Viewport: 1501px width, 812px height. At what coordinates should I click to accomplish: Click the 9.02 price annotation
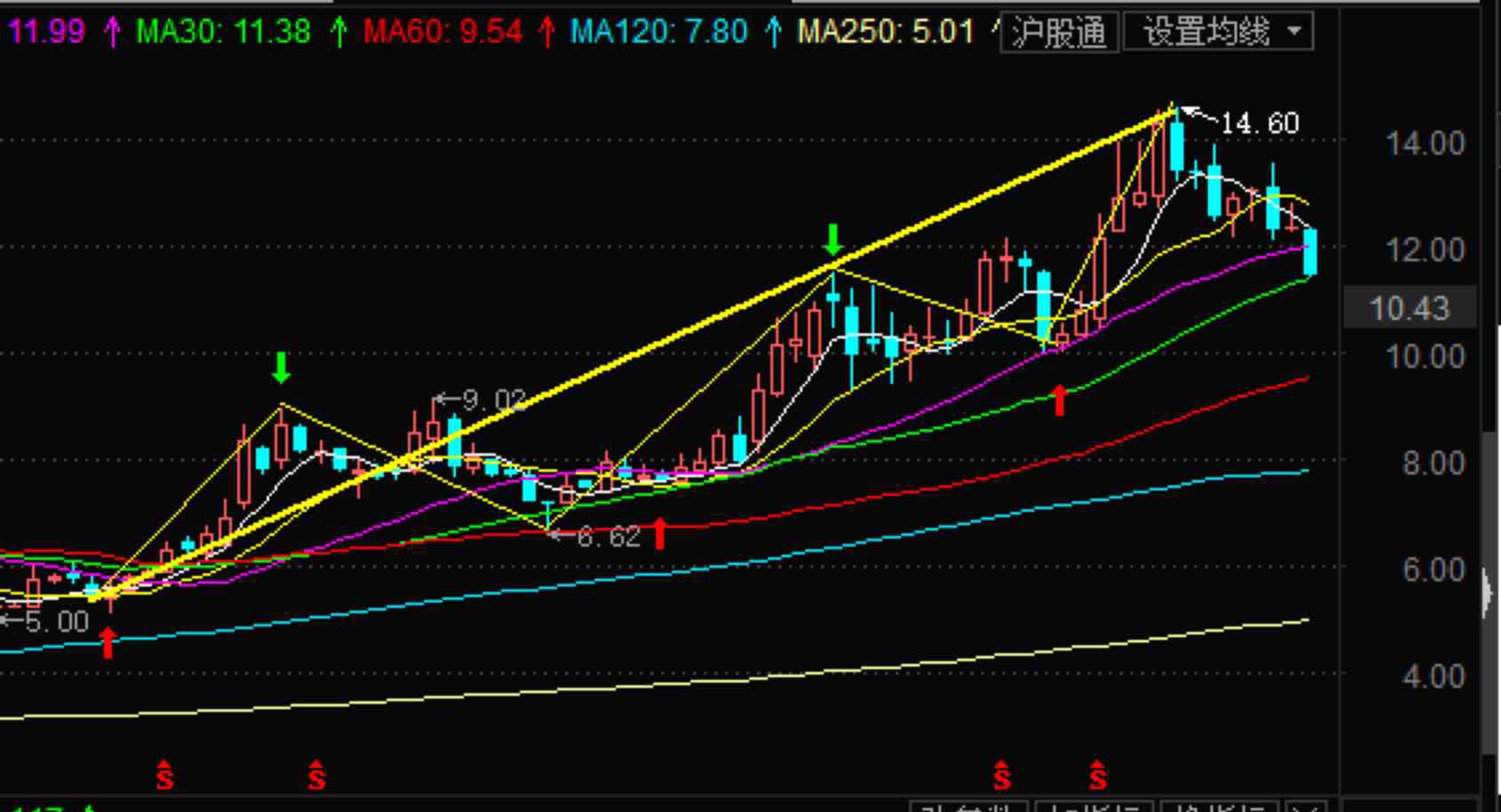click(494, 400)
